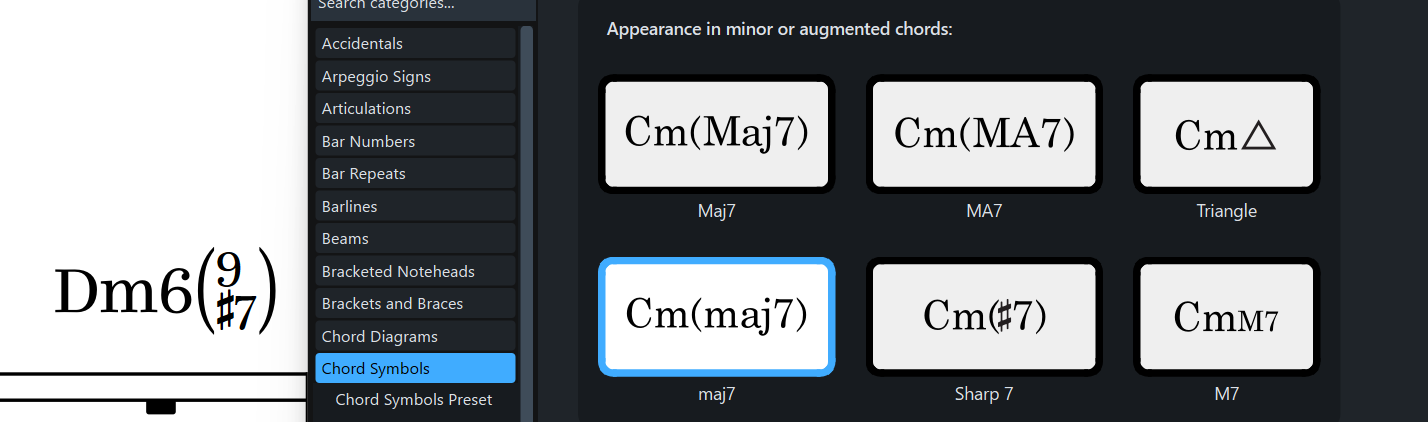
Task: Choose the Cm(MA7) chord appearance
Action: click(984, 134)
